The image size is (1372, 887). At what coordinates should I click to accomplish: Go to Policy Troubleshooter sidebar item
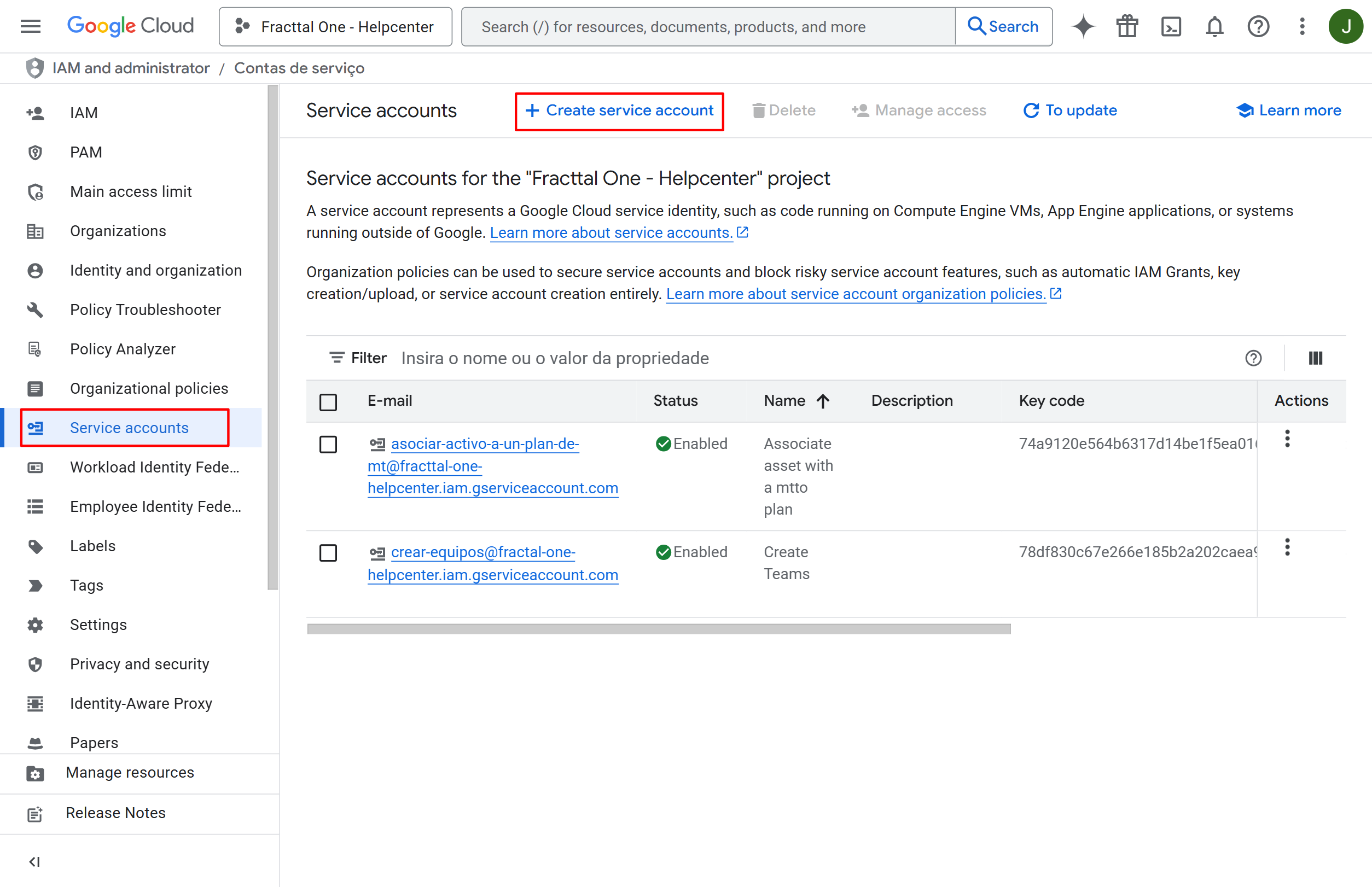145,310
